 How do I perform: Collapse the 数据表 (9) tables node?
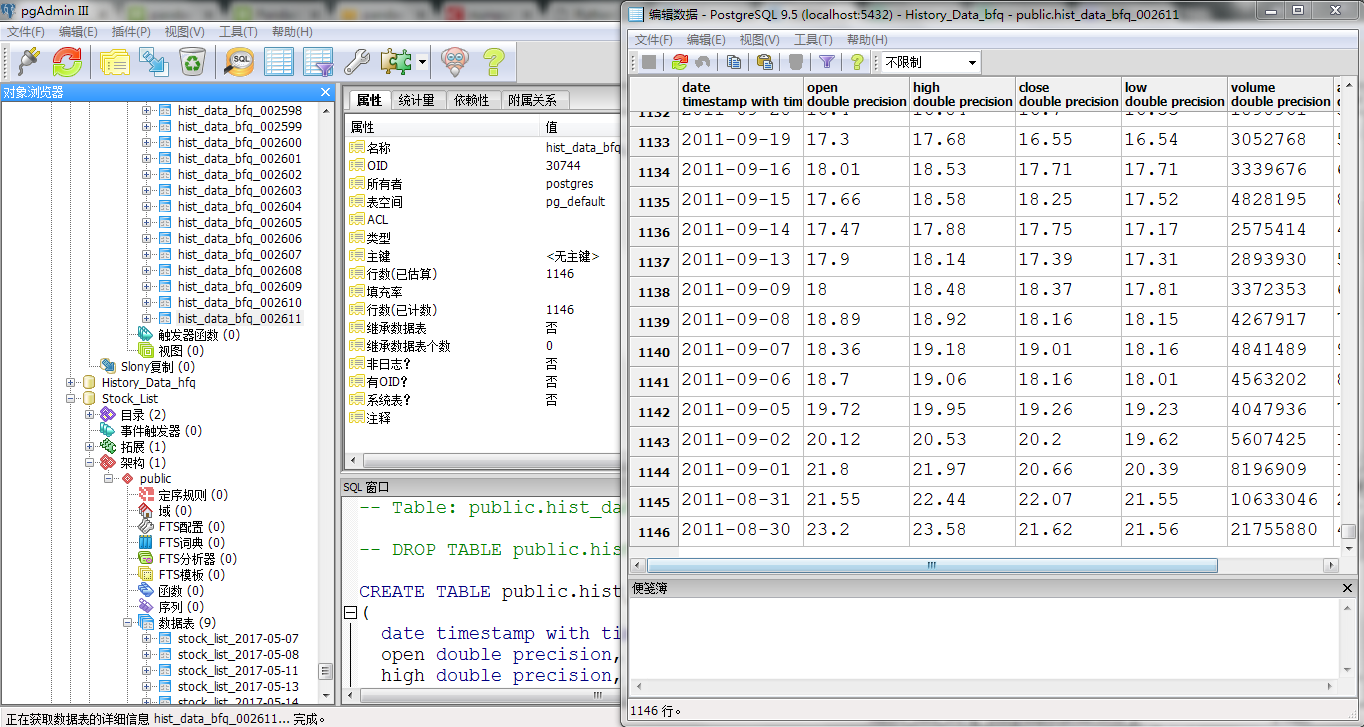(128, 622)
